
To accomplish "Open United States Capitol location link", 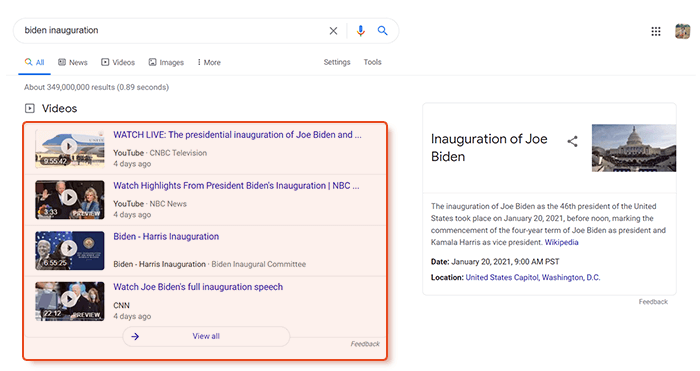I will point(502,277).
